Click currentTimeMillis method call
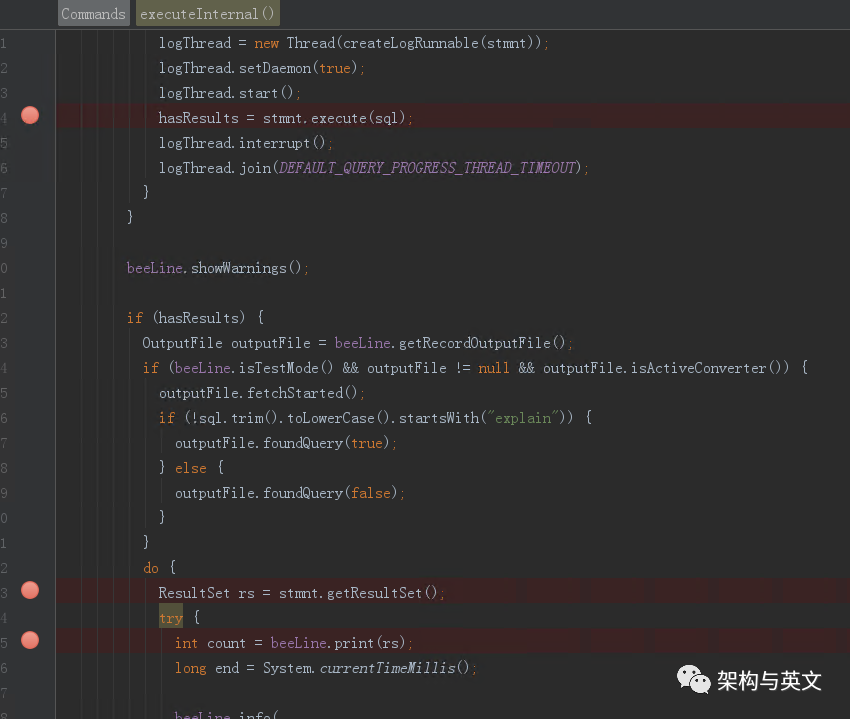Viewport: 850px width, 719px height. (387, 668)
